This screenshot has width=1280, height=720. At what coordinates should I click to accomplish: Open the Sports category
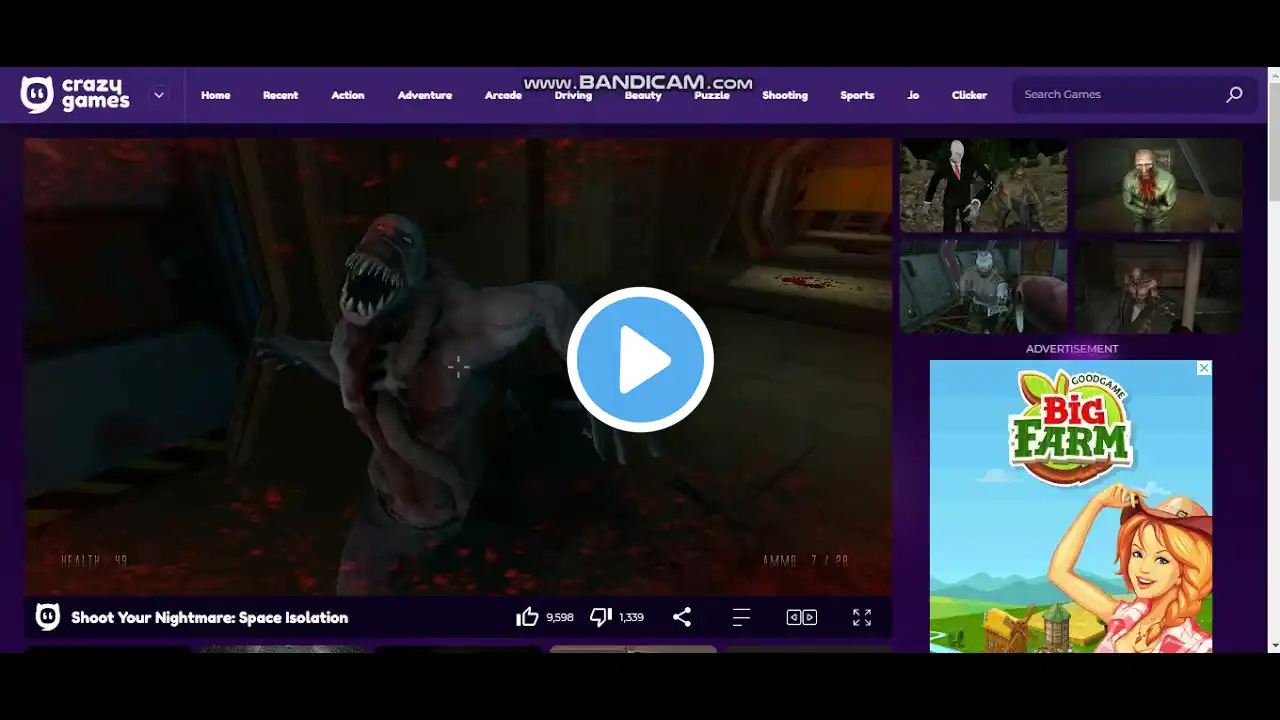(857, 95)
